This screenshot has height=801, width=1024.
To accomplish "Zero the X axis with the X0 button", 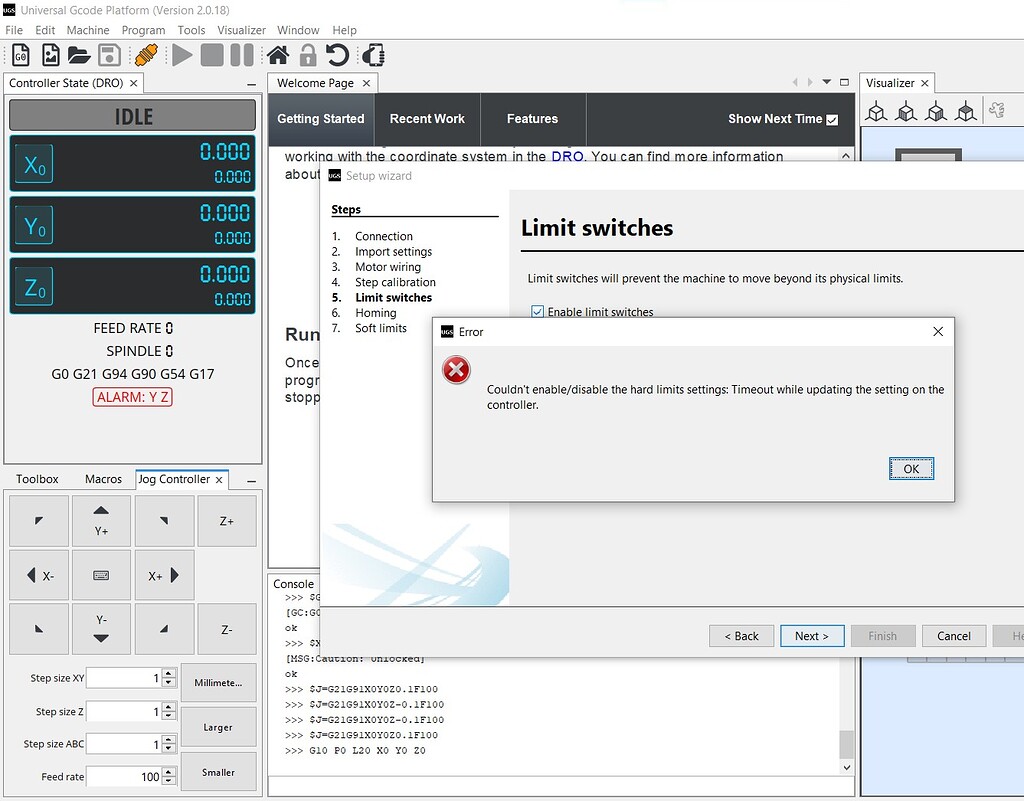I will pos(34,164).
